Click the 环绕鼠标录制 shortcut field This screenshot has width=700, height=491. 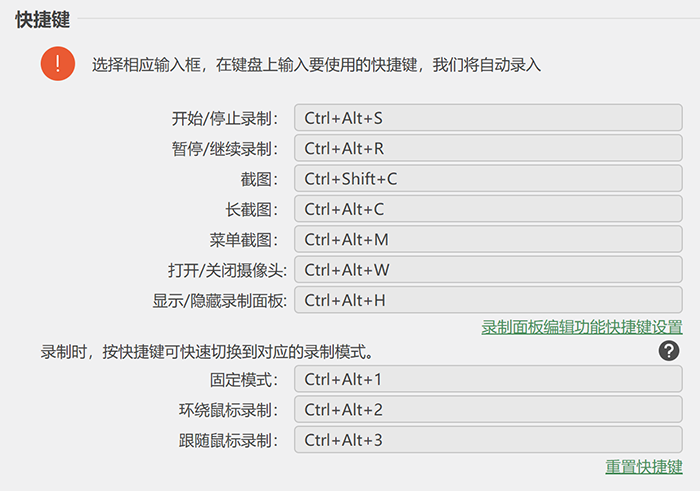tap(488, 409)
